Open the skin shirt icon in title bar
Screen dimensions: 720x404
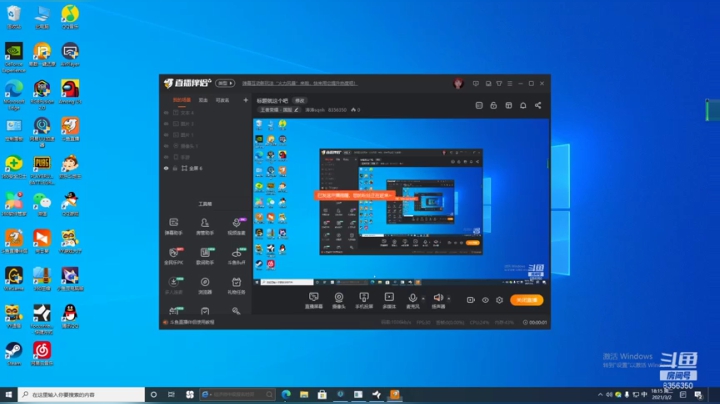pos(499,84)
